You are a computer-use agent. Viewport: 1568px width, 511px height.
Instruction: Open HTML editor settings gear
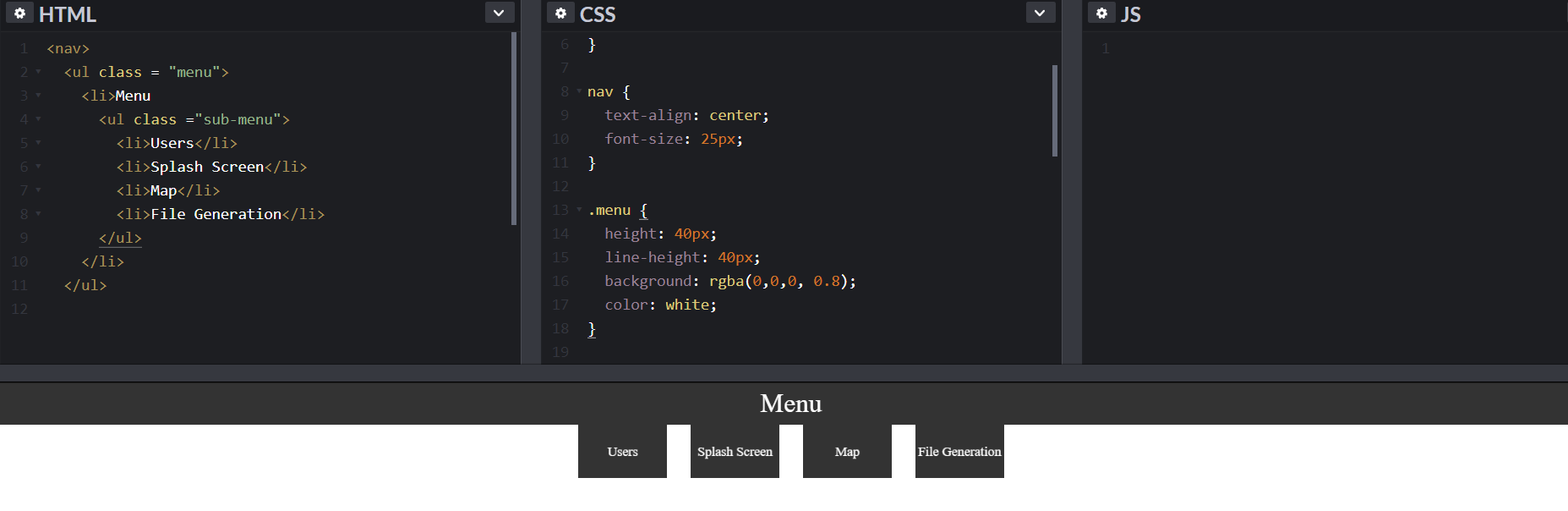[19, 14]
